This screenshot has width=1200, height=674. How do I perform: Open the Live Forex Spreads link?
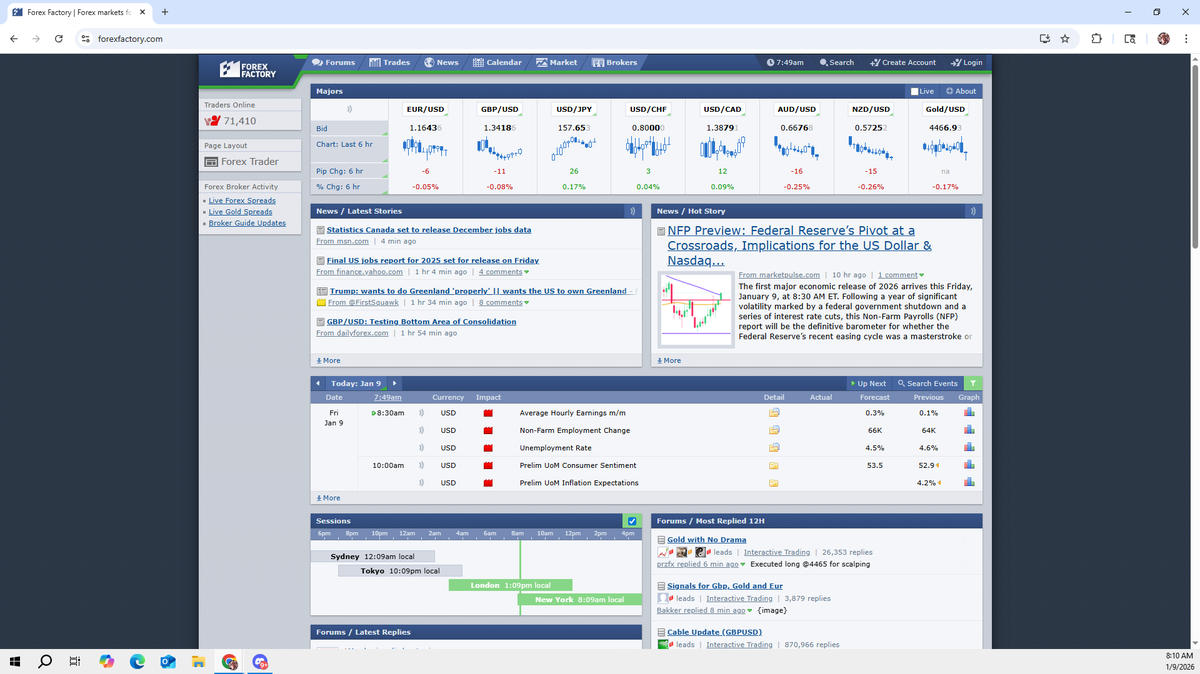point(242,201)
